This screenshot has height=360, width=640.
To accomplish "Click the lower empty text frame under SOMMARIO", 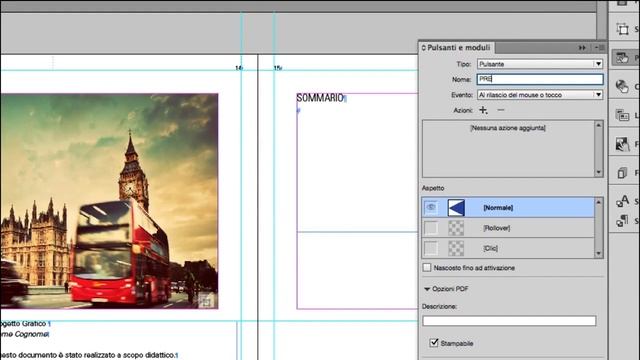I will click(358, 270).
